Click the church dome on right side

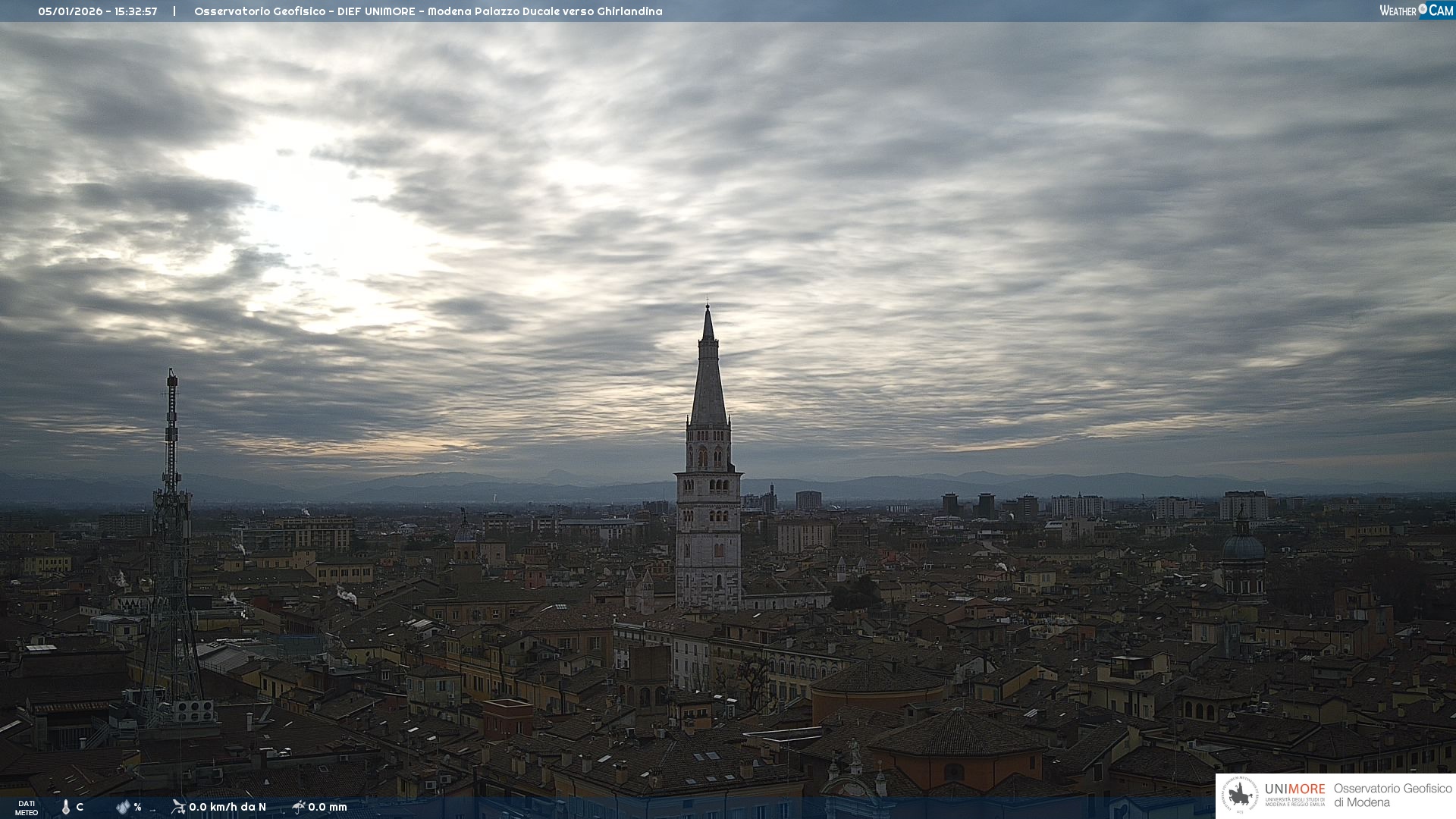pyautogui.click(x=1243, y=546)
